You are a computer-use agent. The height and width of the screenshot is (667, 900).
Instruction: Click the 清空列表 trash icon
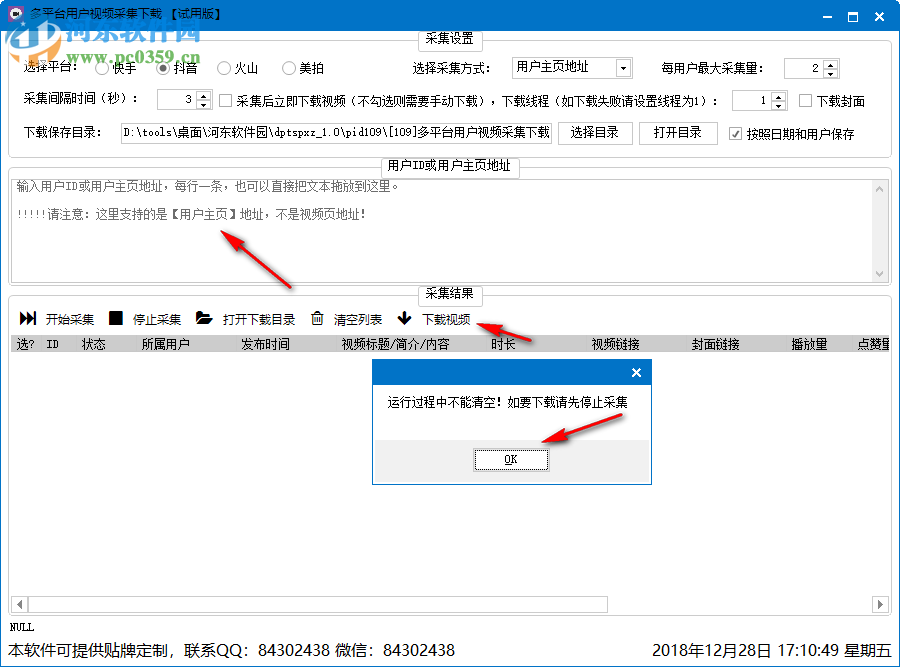(x=315, y=318)
